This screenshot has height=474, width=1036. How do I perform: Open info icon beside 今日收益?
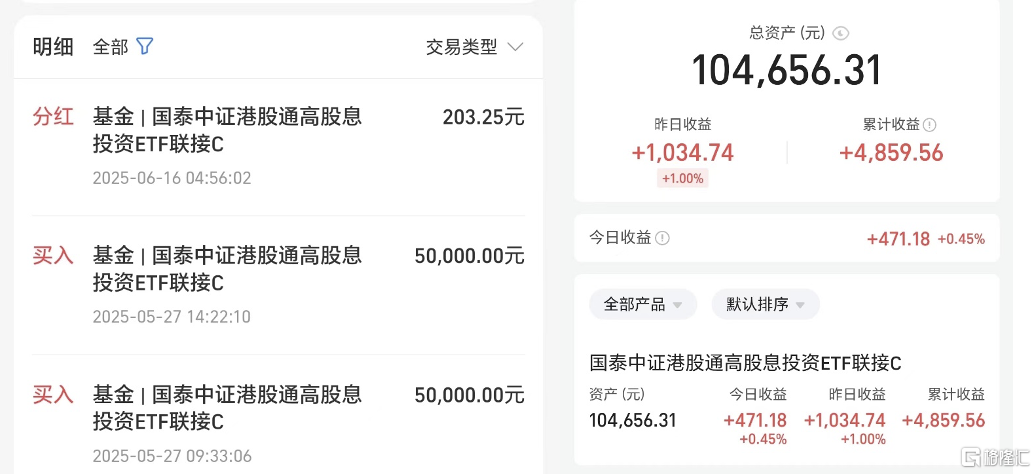point(662,238)
